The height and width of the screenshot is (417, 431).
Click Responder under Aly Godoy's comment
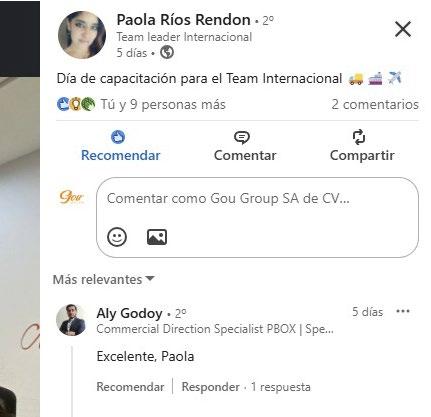(x=210, y=387)
